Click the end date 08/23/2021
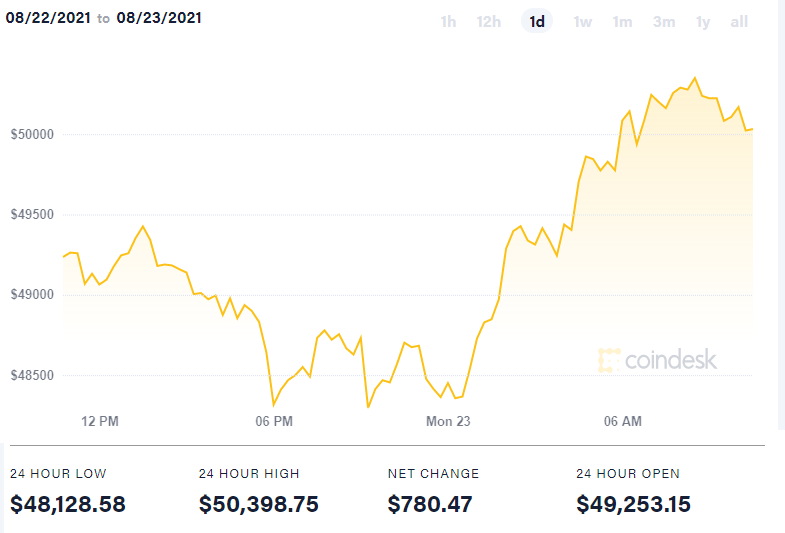The width and height of the screenshot is (785, 533). [x=162, y=19]
